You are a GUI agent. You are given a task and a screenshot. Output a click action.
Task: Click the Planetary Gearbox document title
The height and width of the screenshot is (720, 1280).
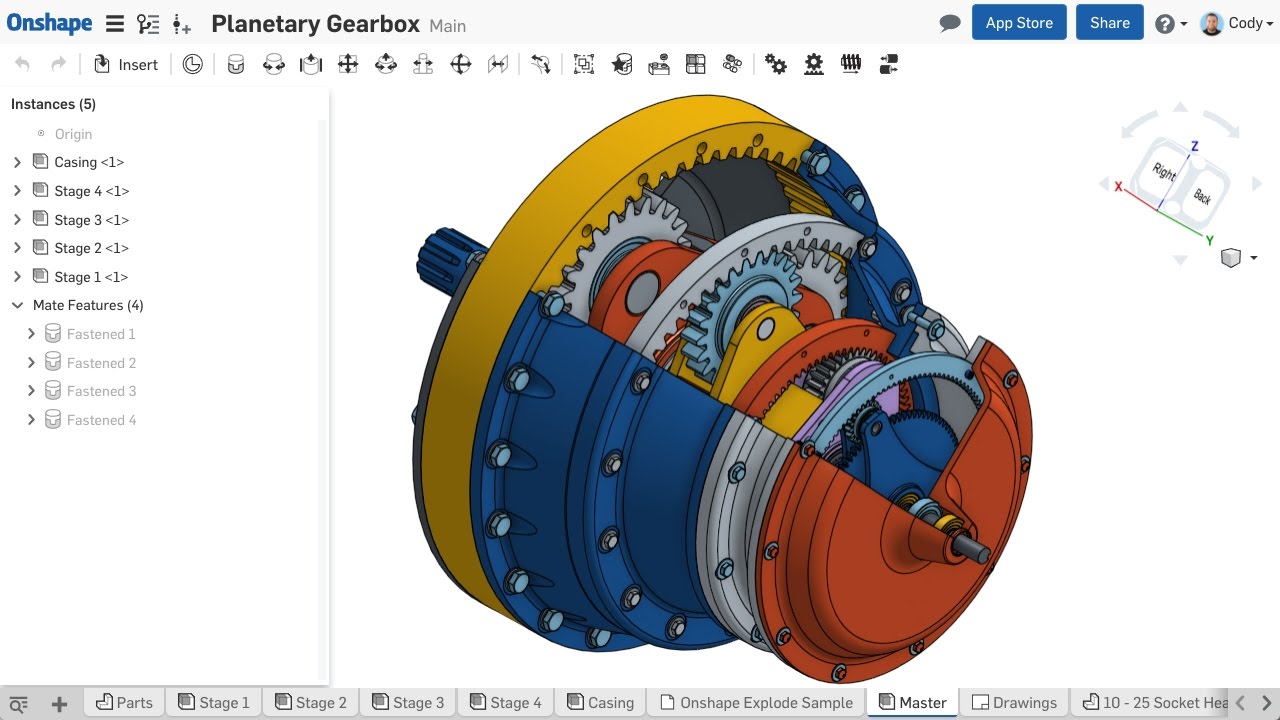click(315, 24)
